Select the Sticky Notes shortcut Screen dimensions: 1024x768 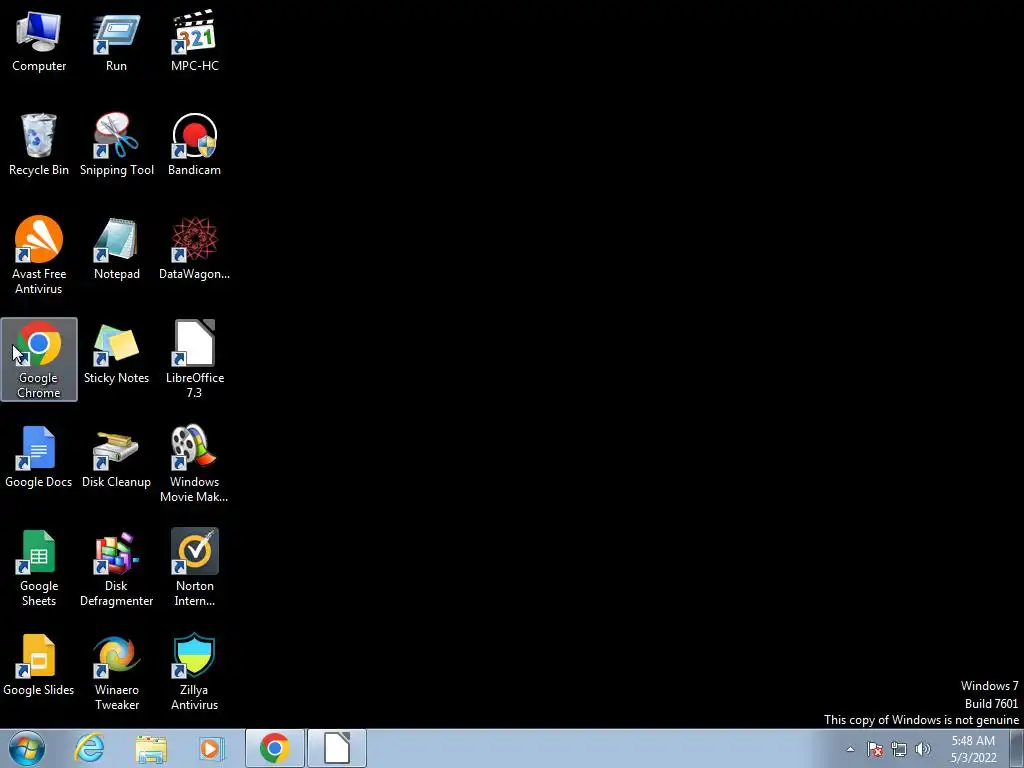[116, 353]
